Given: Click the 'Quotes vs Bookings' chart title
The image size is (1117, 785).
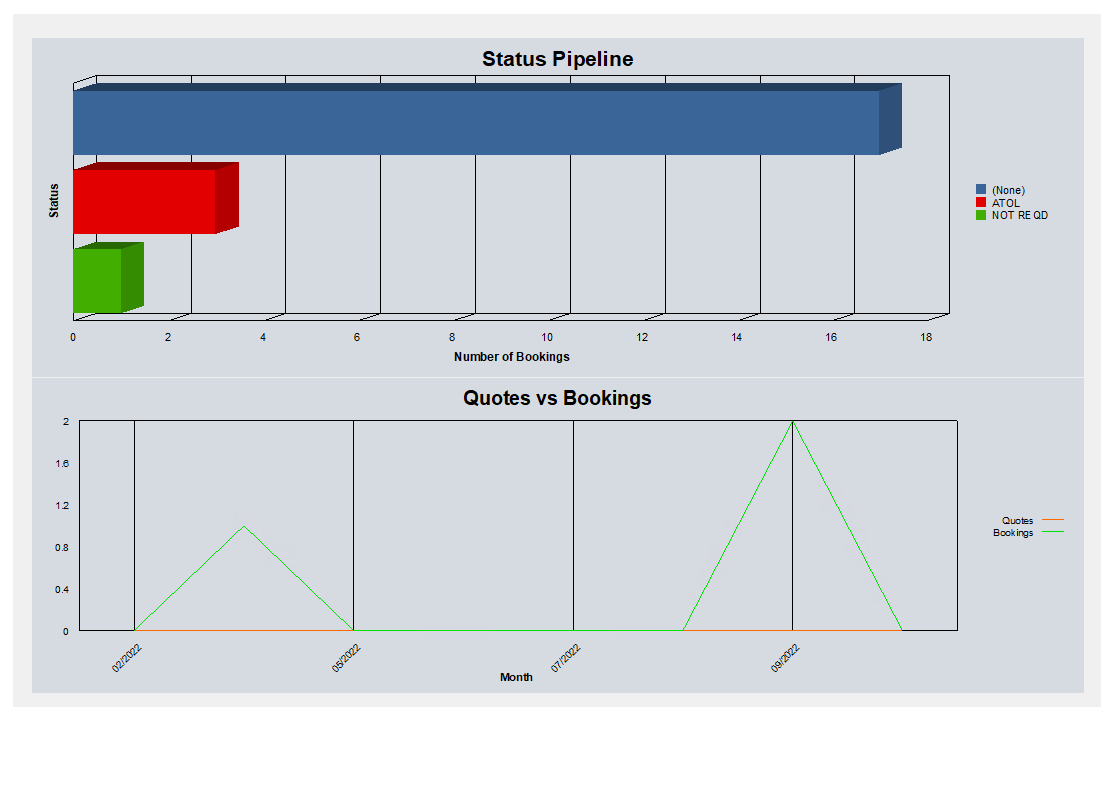Looking at the screenshot, I should [x=557, y=398].
